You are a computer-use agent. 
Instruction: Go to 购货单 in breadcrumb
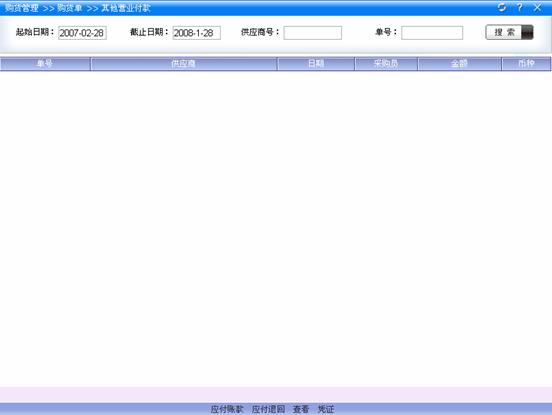(x=69, y=8)
